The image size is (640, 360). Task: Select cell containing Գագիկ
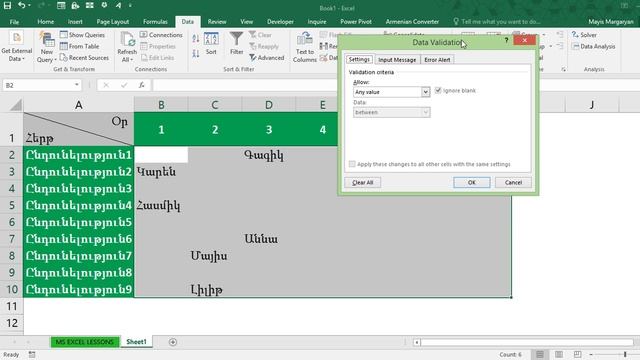pyautogui.click(x=269, y=155)
